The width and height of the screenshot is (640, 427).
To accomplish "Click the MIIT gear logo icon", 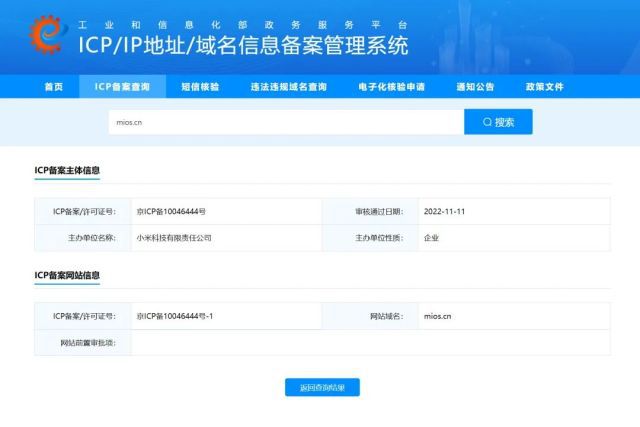I will [47, 35].
